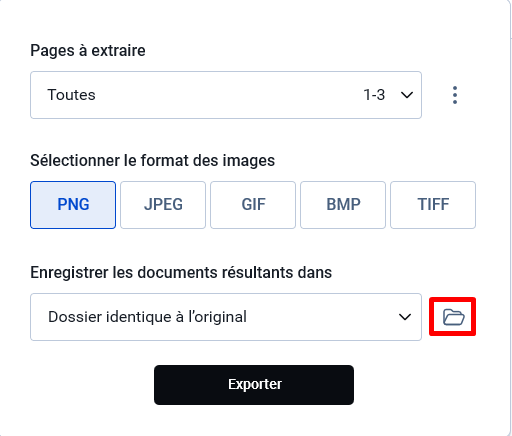512x436 pixels.
Task: Choose GIF as image format
Action: [x=253, y=205]
